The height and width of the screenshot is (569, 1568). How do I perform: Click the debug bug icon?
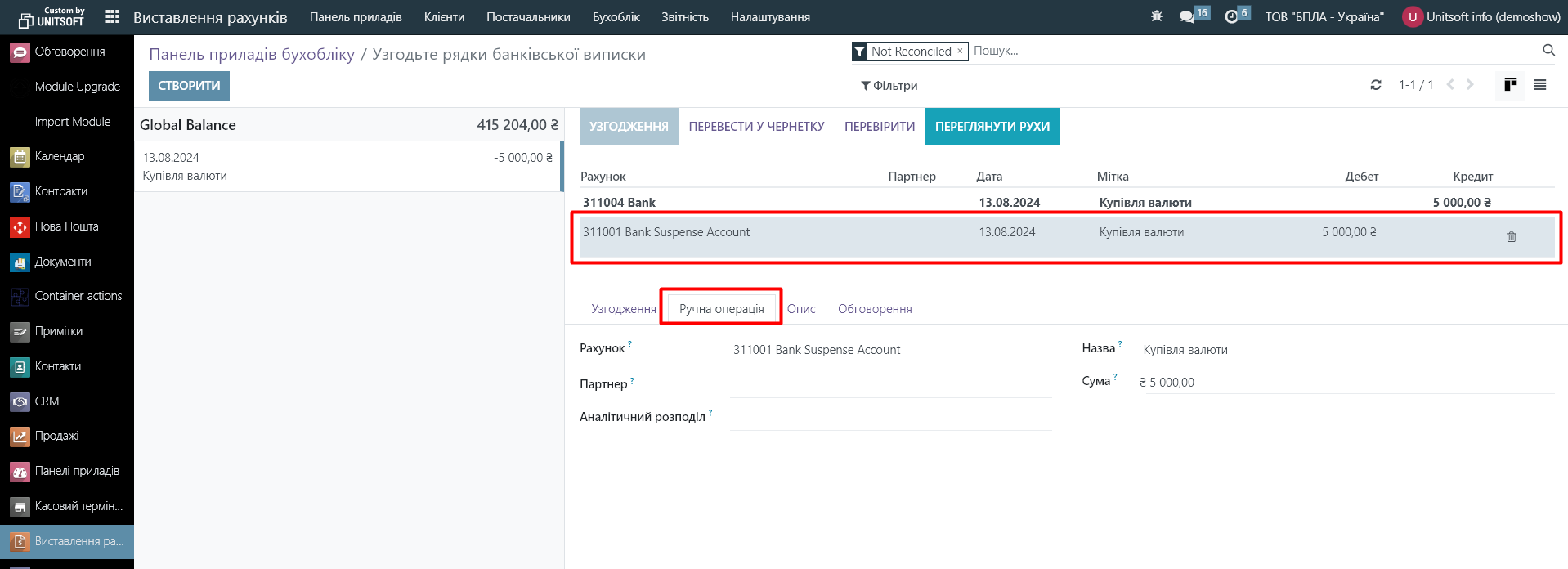1156,16
